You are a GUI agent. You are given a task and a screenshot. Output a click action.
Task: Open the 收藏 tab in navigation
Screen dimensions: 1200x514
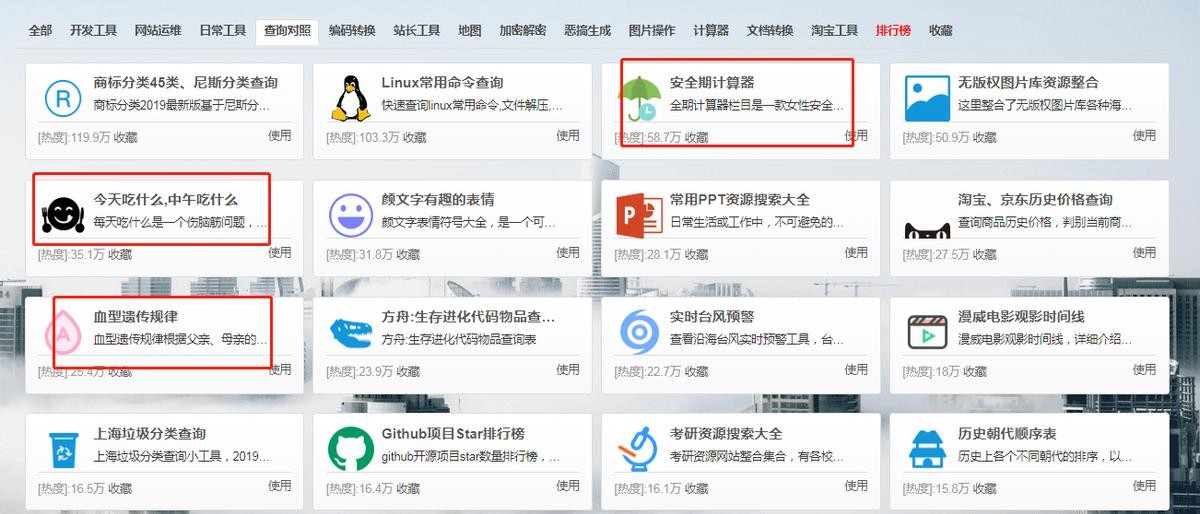click(940, 30)
